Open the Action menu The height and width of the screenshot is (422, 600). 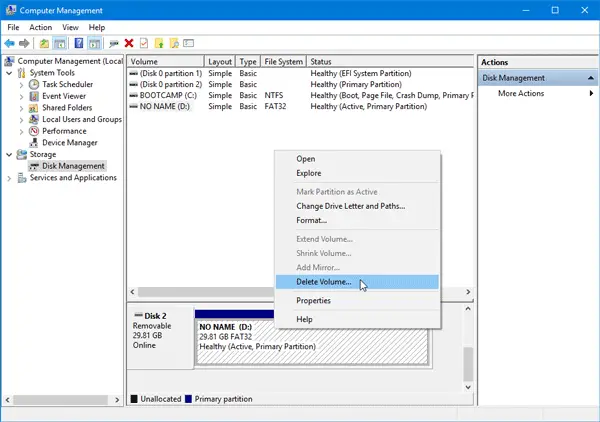[x=41, y=28]
